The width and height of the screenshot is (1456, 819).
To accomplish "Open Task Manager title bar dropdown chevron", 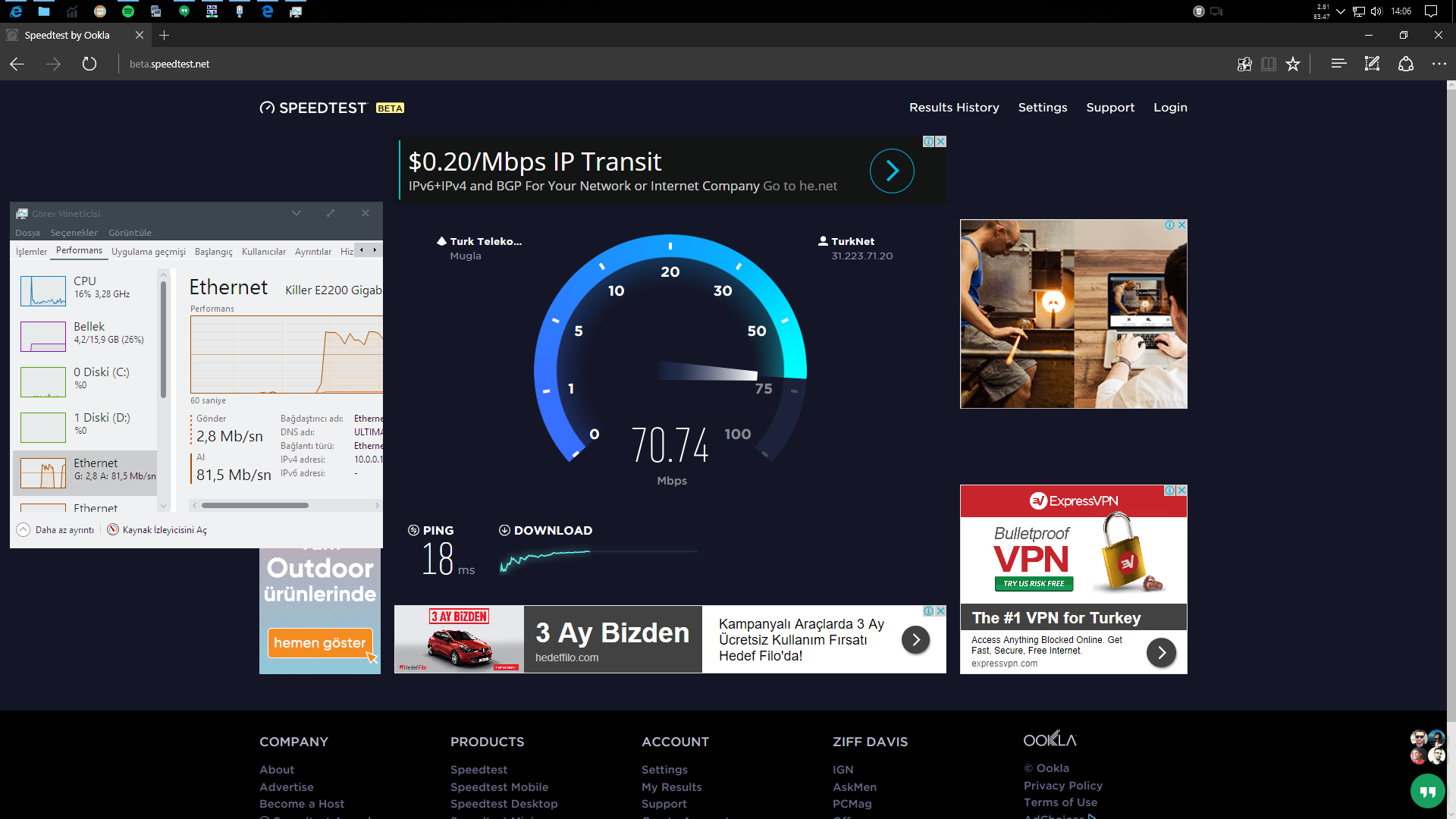I will point(297,213).
